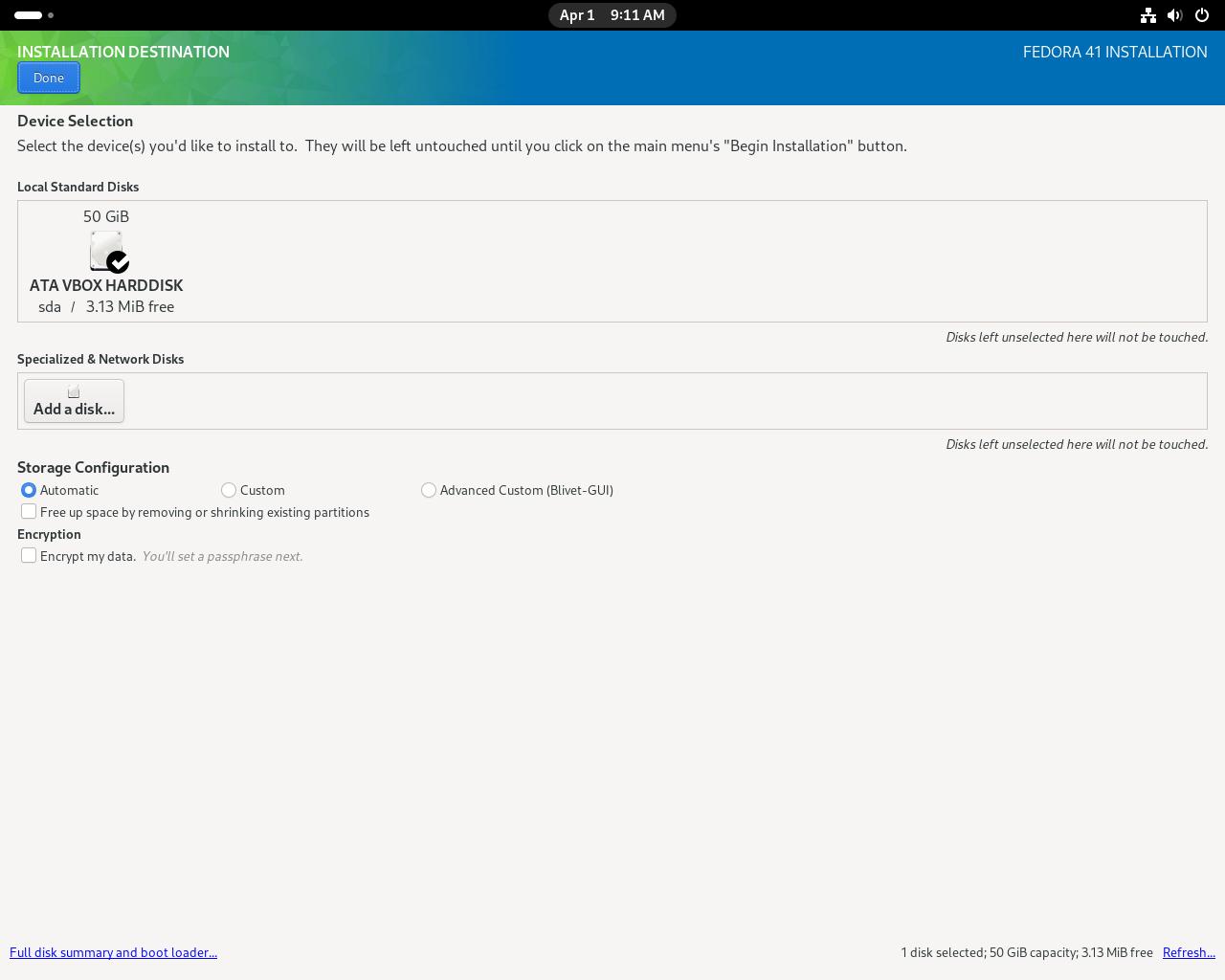The image size is (1225, 980).
Task: Click the volume speaker icon
Action: tap(1175, 15)
